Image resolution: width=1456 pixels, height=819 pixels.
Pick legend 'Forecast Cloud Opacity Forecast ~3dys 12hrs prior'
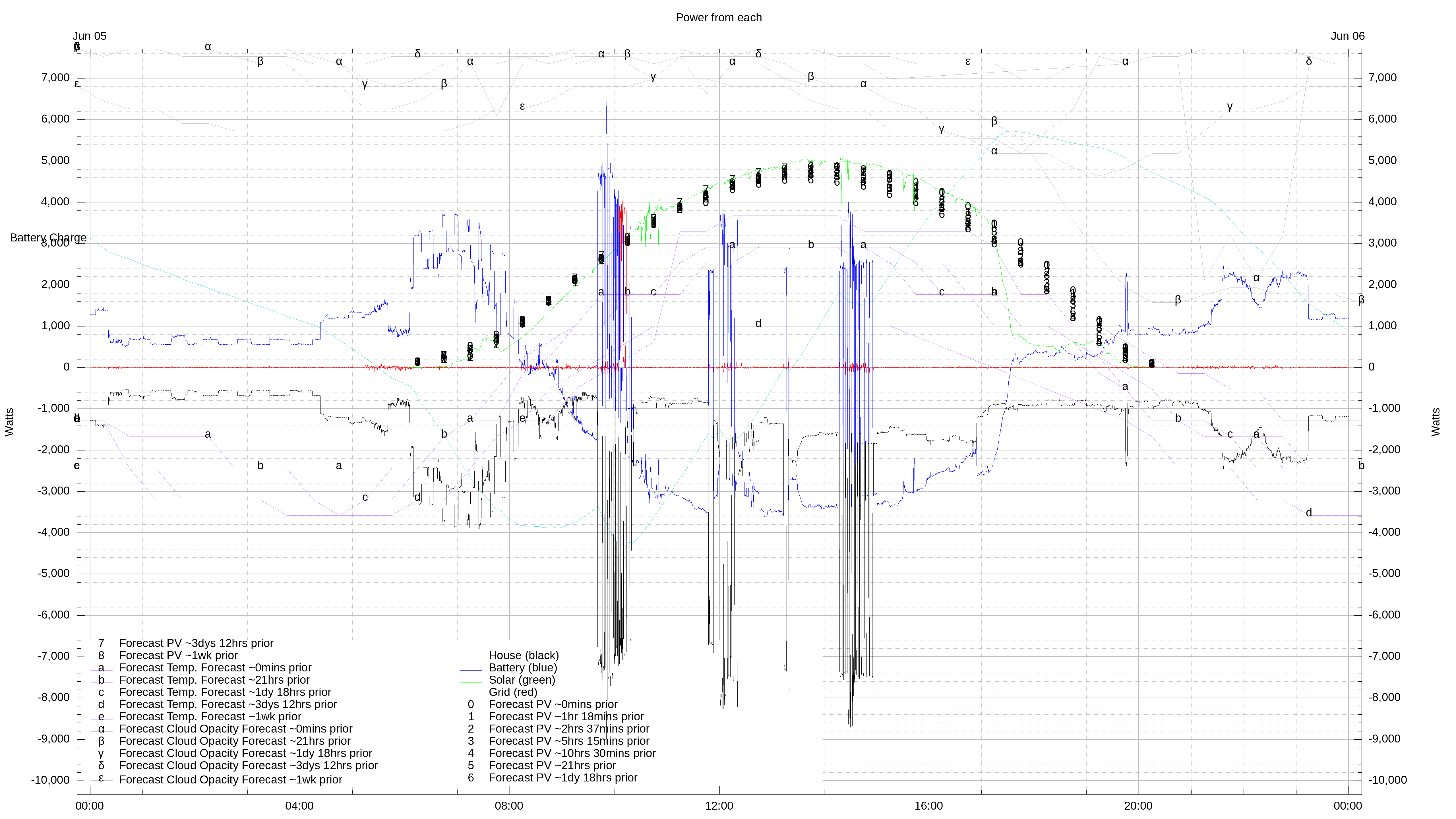tap(248, 766)
